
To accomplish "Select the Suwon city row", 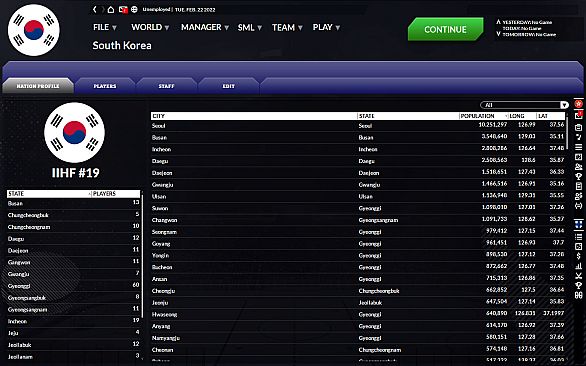I will pos(358,208).
